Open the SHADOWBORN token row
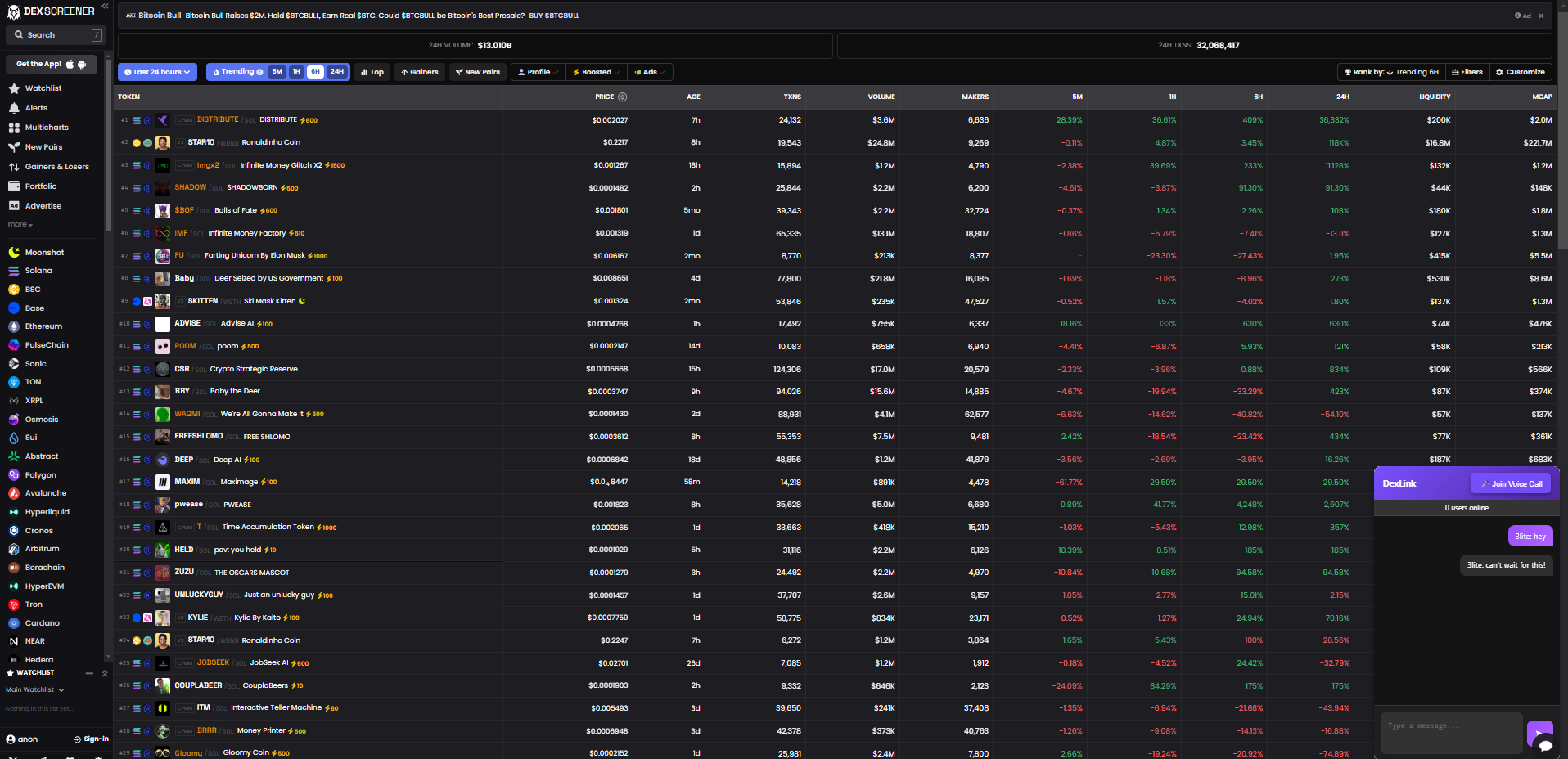The height and width of the screenshot is (759, 1568). pyautogui.click(x=835, y=188)
